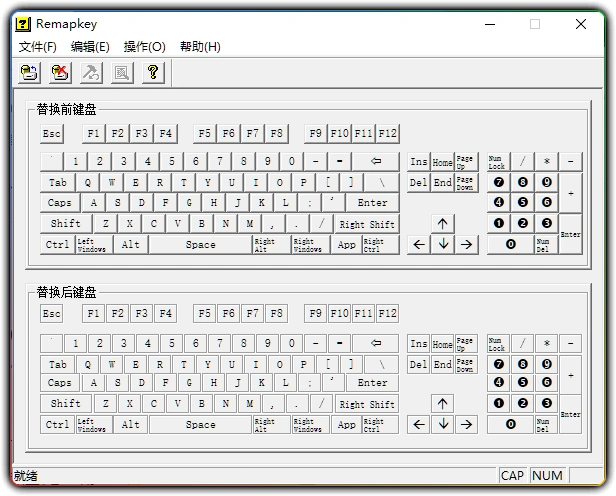Click Del key on 替换后键盘
The height and width of the screenshot is (496, 616).
coord(419,364)
